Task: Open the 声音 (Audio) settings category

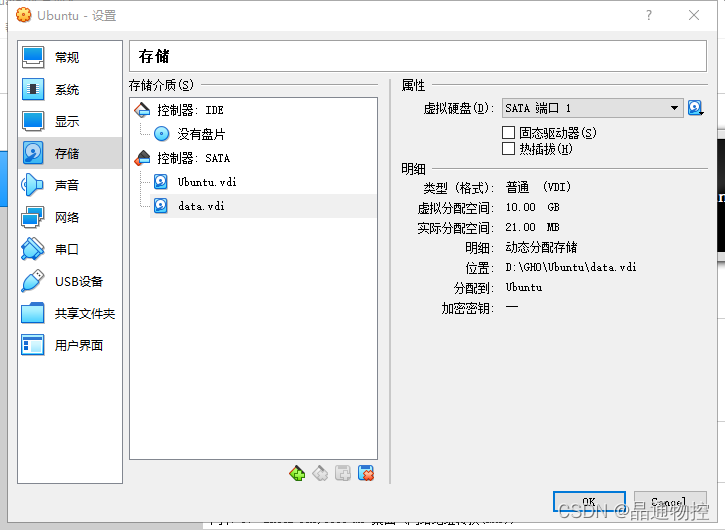Action: tap(70, 185)
